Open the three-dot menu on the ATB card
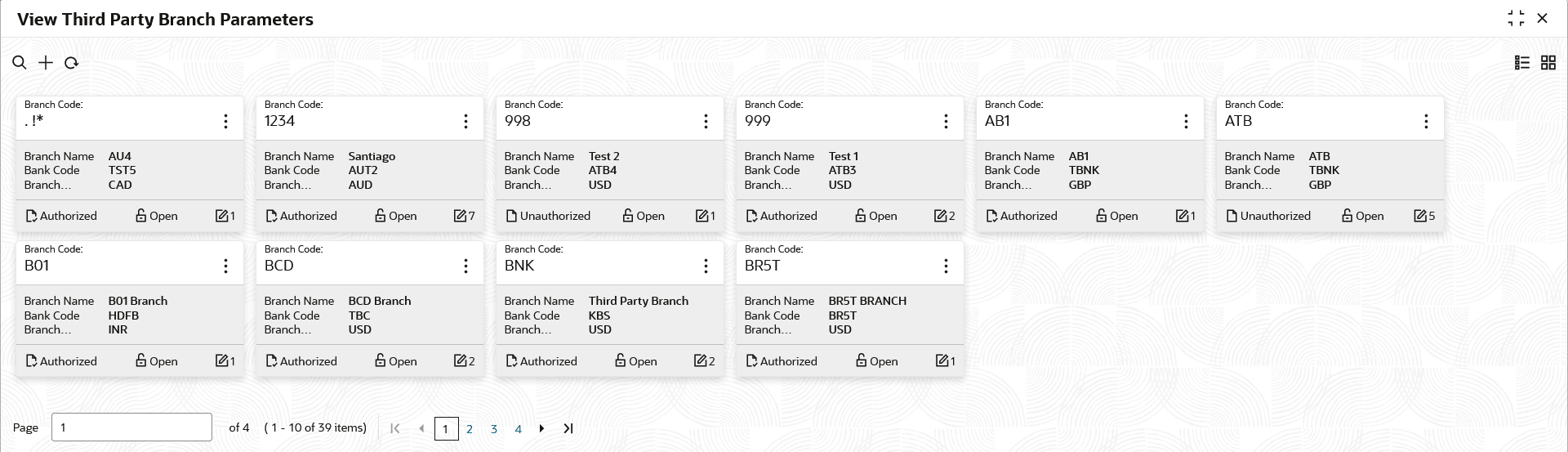This screenshot has height=452, width=1568. tap(1426, 122)
